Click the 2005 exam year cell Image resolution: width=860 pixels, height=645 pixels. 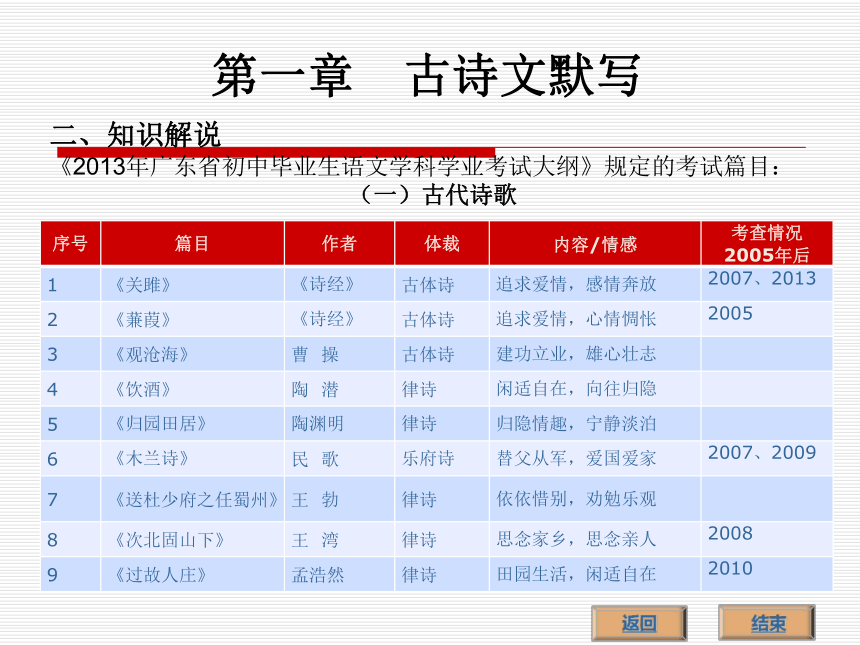point(767,319)
